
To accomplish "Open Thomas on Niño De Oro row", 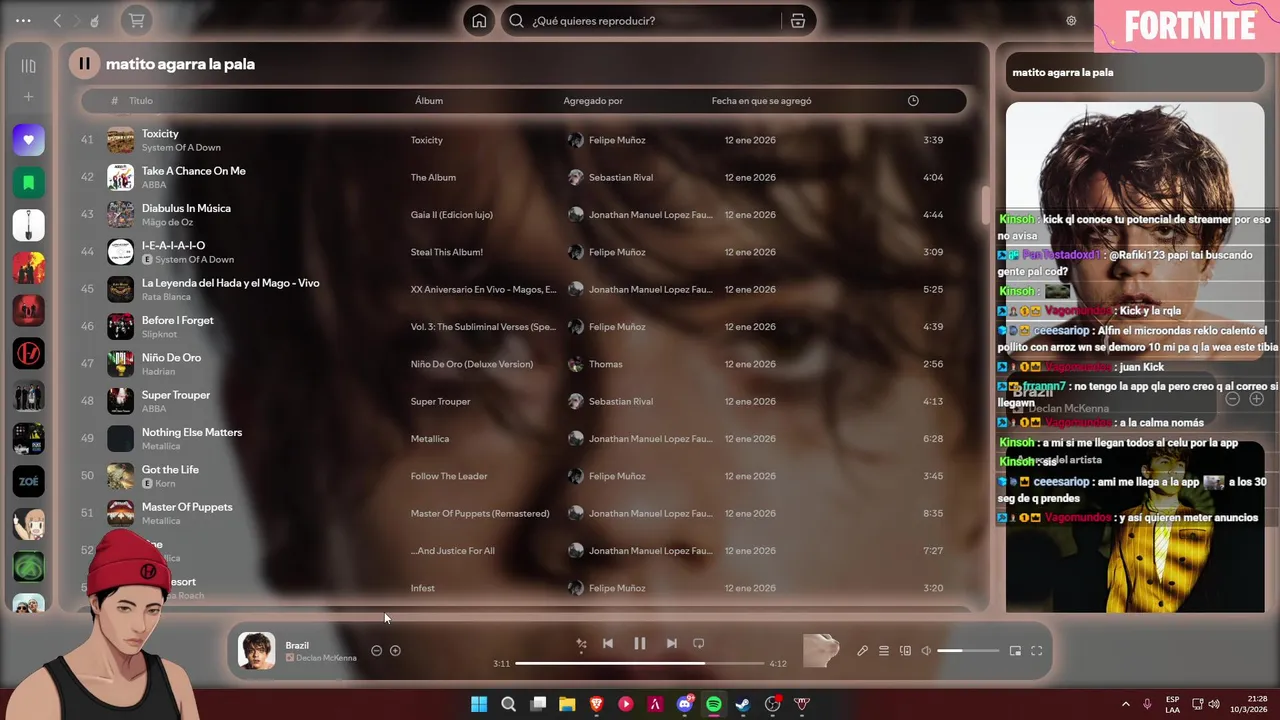I will coord(606,364).
